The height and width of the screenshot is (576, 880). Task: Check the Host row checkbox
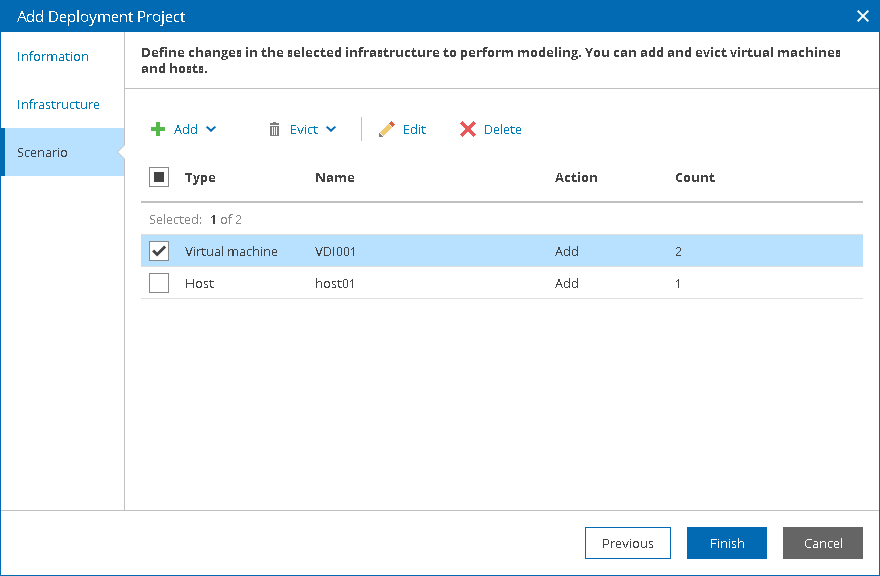159,283
